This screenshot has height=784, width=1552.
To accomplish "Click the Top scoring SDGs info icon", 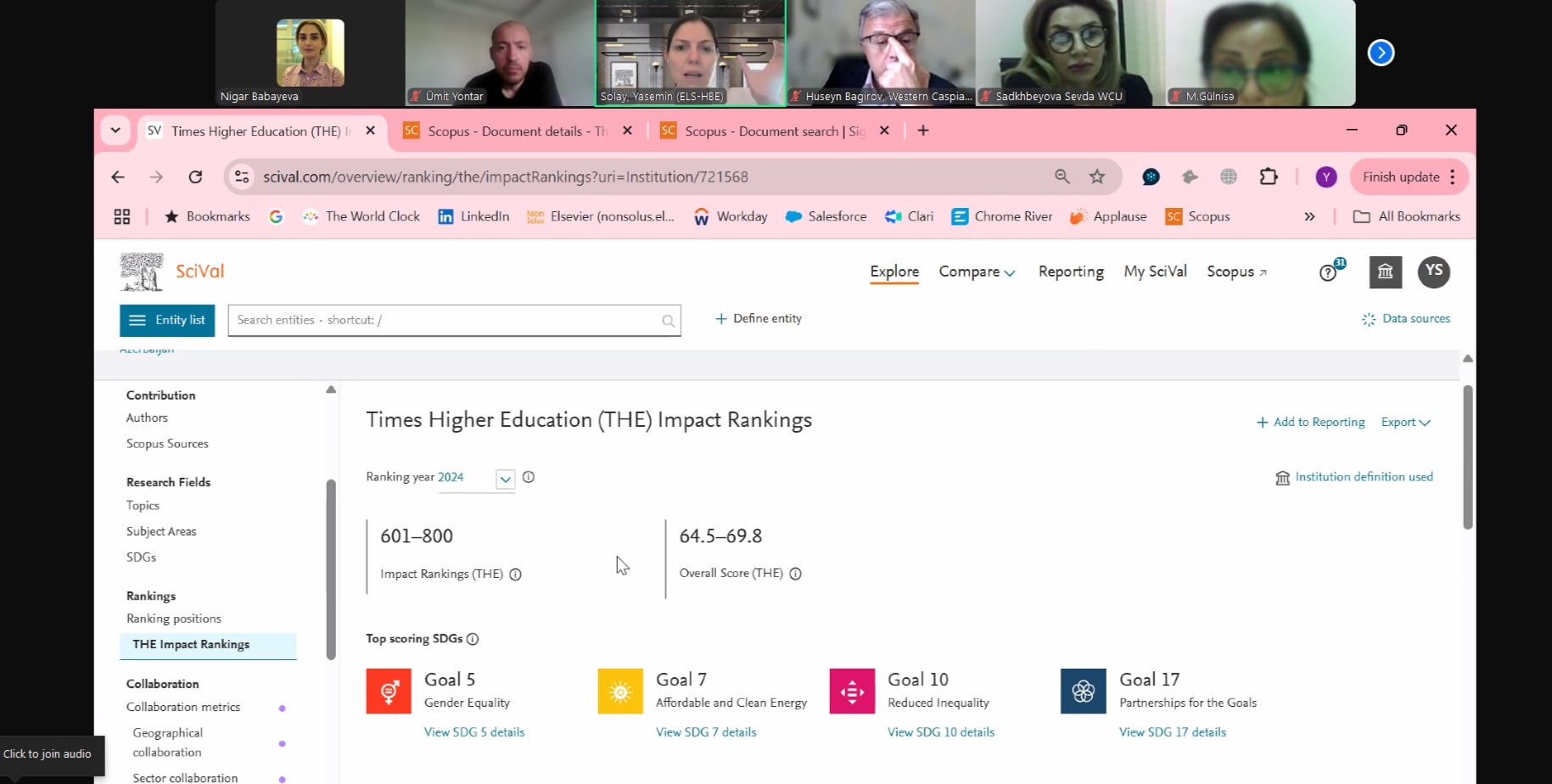I will [x=473, y=639].
